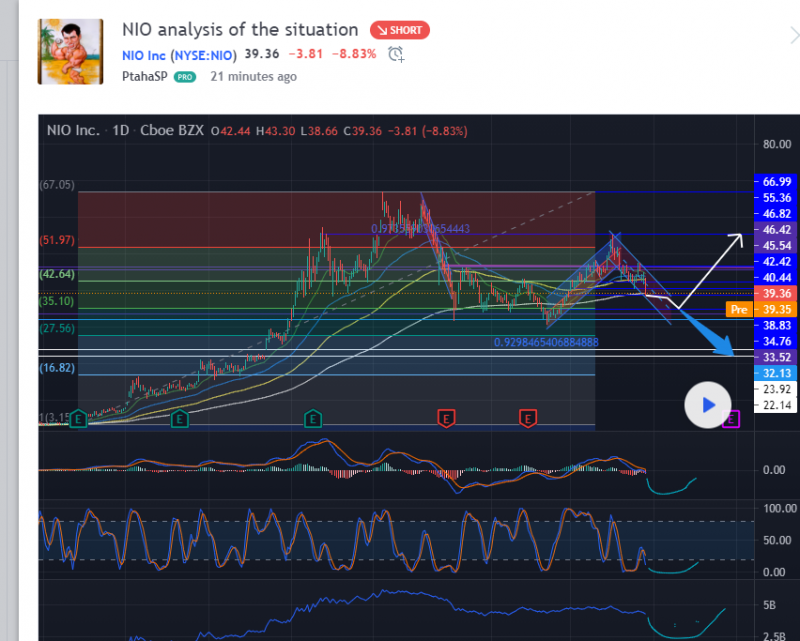Image resolution: width=800 pixels, height=641 pixels.
Task: Click the second red earnings E marker
Action: (527, 418)
